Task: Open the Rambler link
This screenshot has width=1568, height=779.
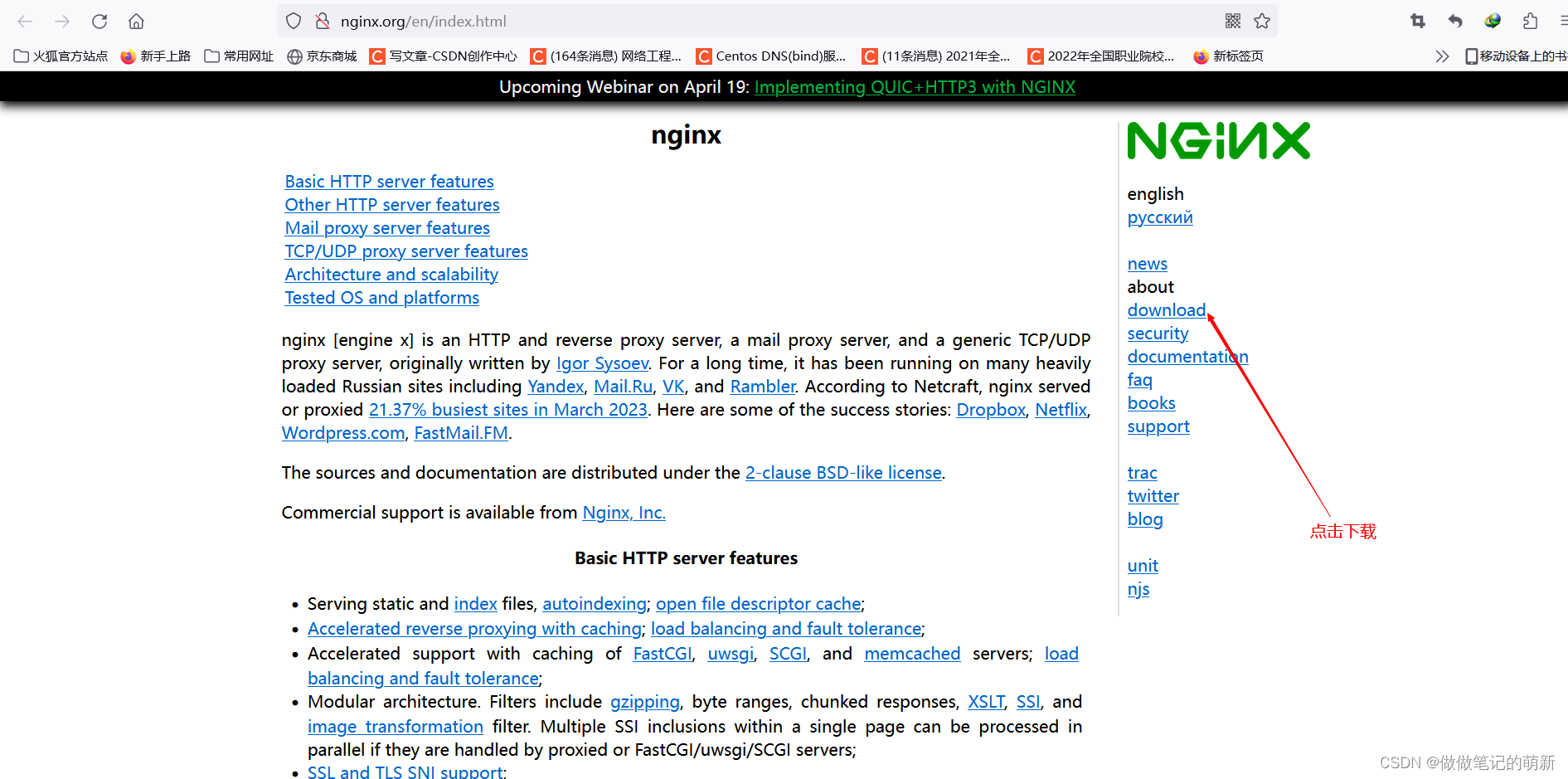Action: point(763,387)
